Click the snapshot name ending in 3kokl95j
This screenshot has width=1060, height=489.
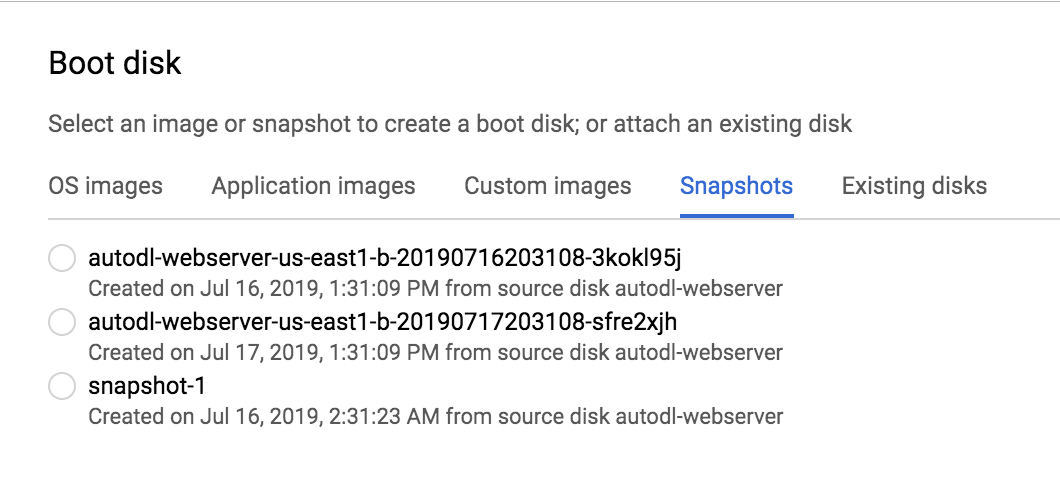tap(385, 258)
